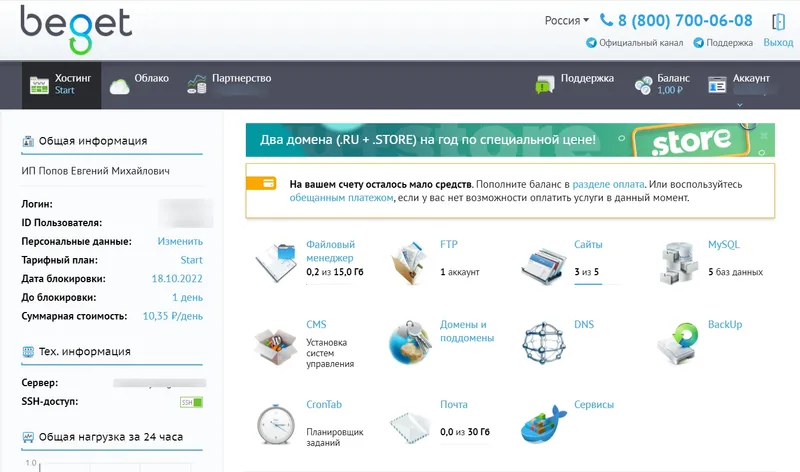Click the BackUp label
800x472 pixels.
click(x=725, y=324)
